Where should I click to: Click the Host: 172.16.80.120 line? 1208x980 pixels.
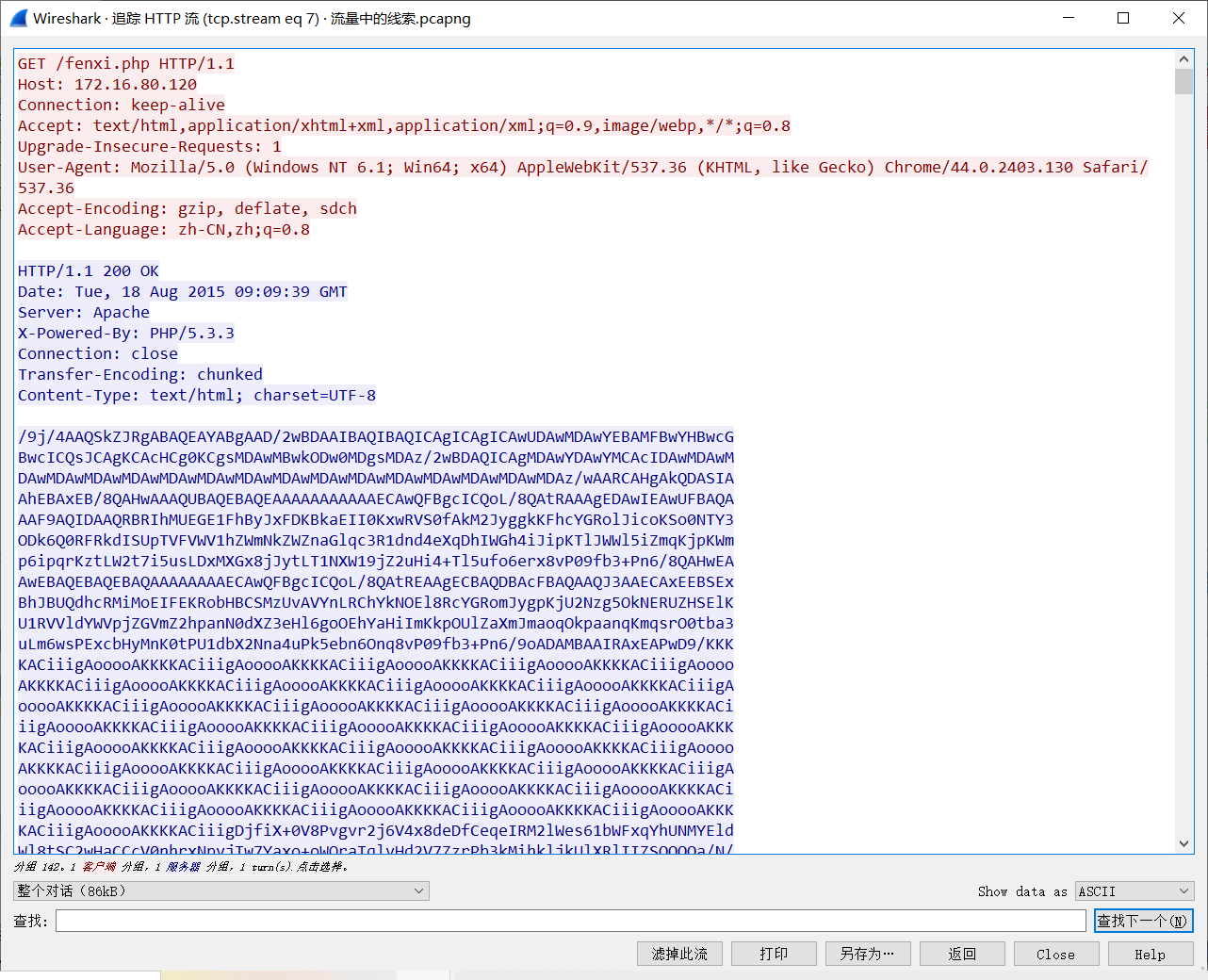pyautogui.click(x=107, y=84)
